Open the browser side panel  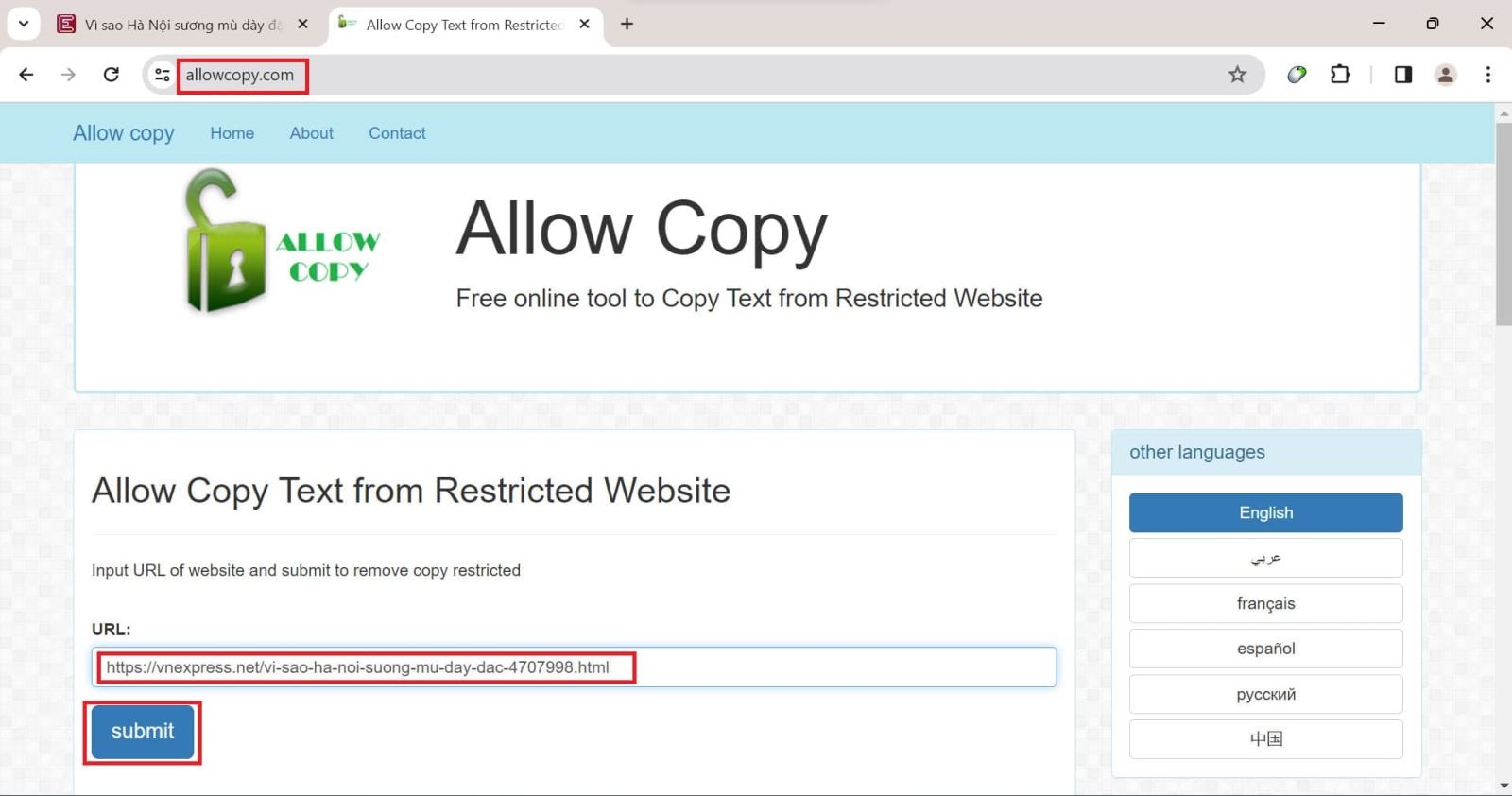(x=1403, y=75)
